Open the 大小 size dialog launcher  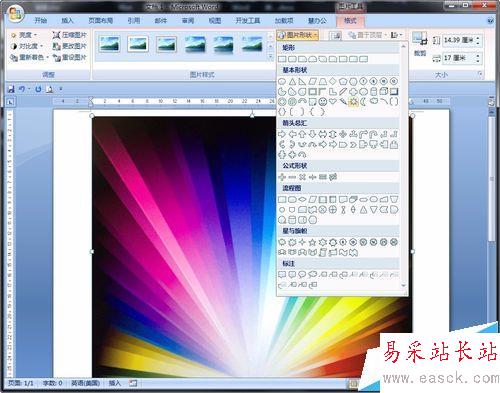coord(480,74)
